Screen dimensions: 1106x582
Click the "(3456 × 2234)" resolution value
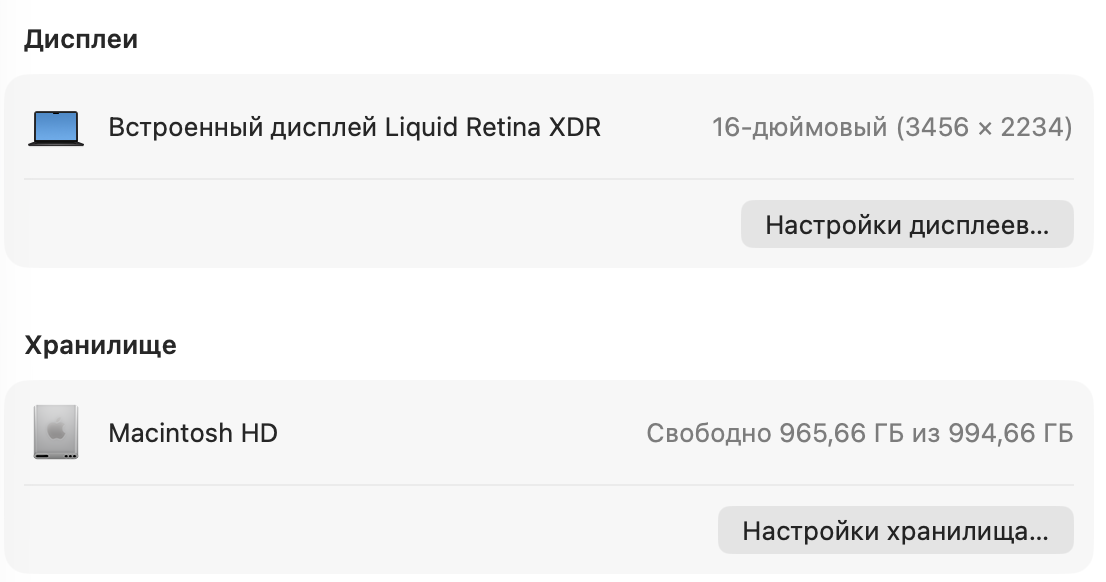[984, 128]
